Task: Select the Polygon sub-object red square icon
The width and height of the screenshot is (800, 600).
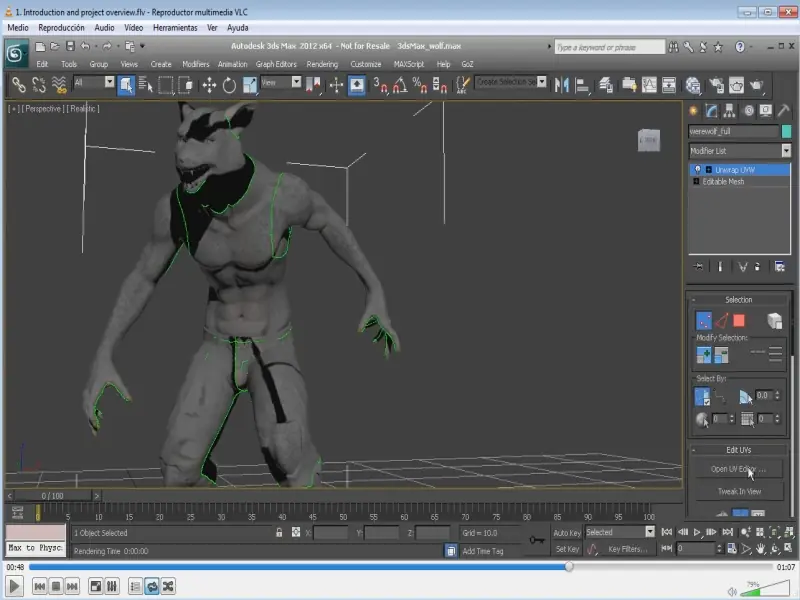Action: 739,320
